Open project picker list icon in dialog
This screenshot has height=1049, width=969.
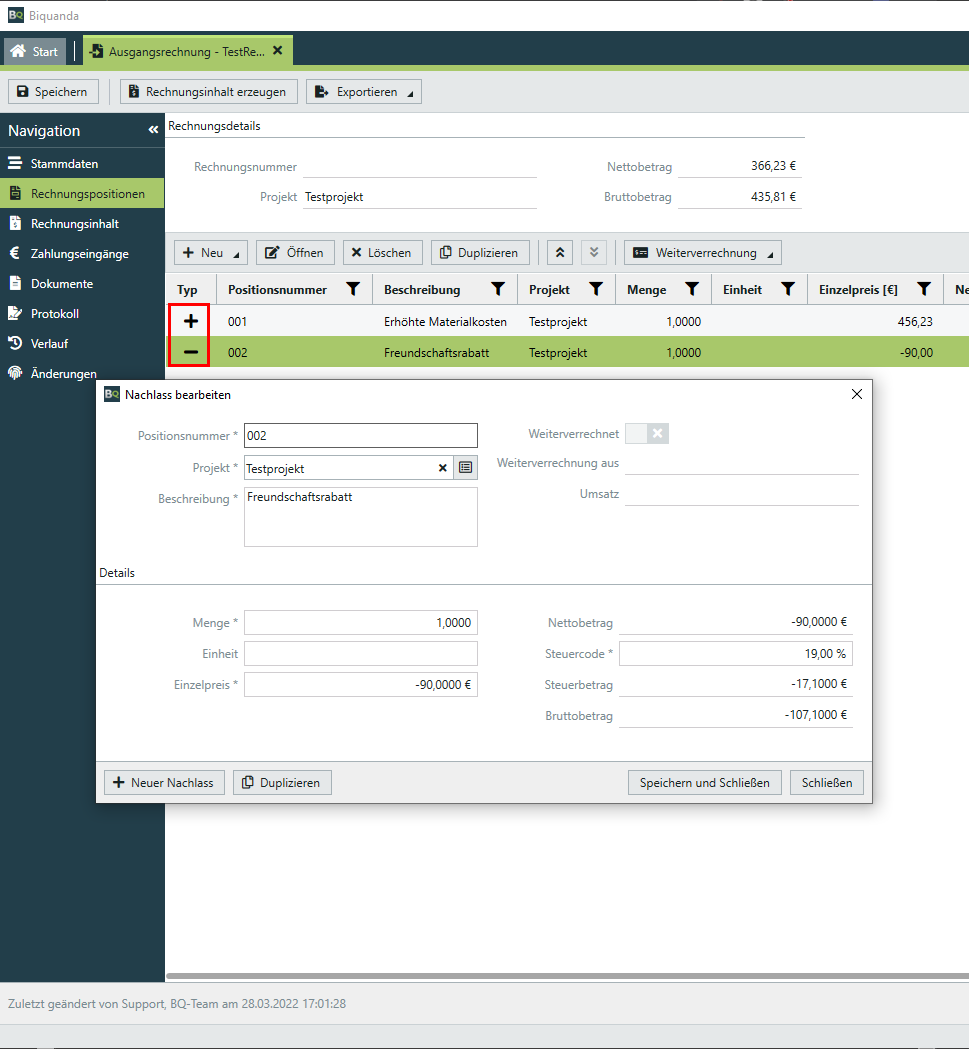point(465,468)
